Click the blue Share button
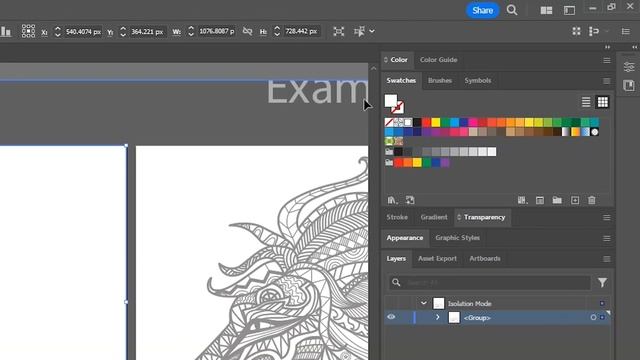Image resolution: width=640 pixels, height=360 pixels. (482, 10)
